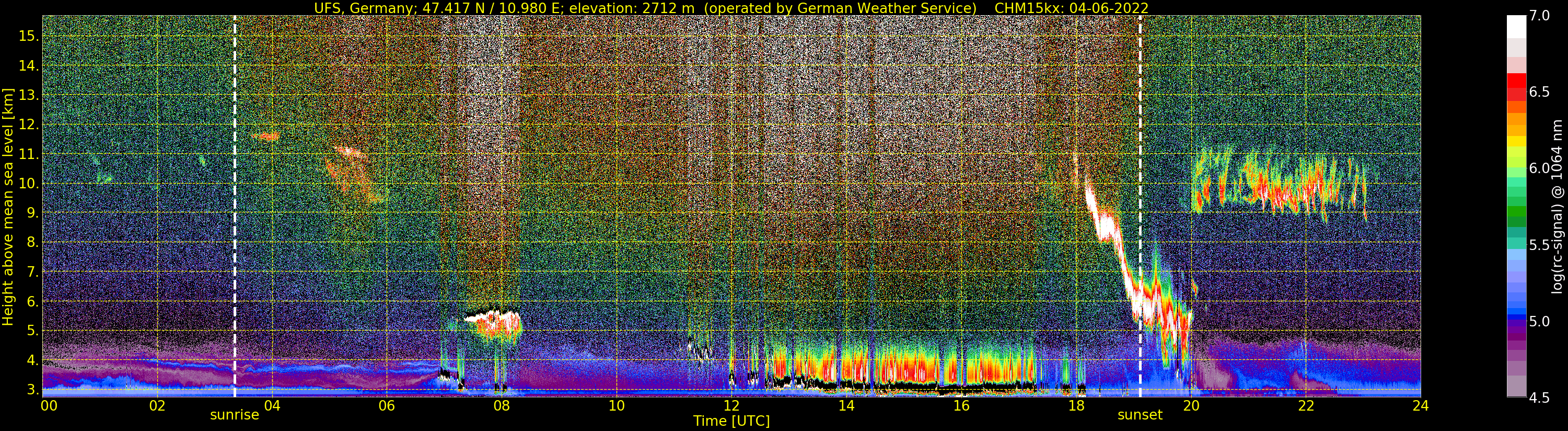This screenshot has height=431, width=1568.
Task: Click the height tick label '9.'
Action: tap(33, 213)
